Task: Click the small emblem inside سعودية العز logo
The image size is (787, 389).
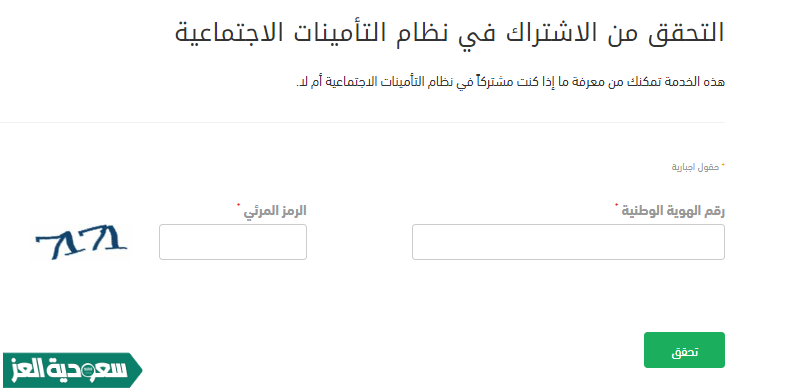Action: coord(88,370)
